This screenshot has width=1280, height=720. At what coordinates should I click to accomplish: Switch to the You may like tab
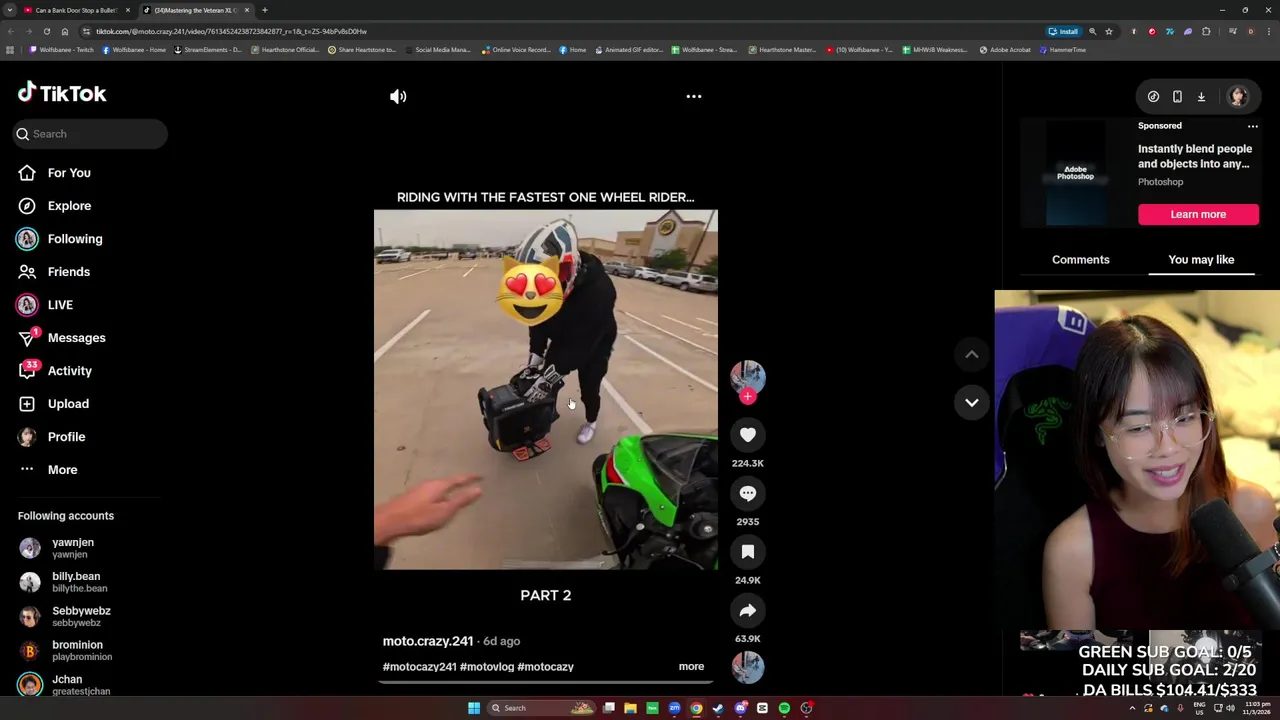pos(1201,260)
